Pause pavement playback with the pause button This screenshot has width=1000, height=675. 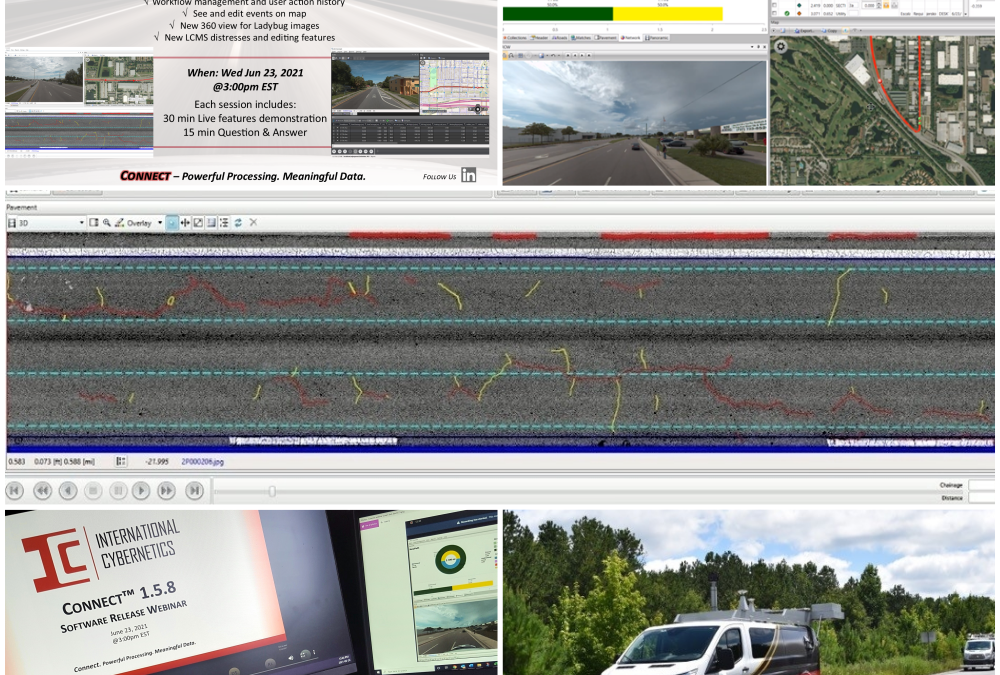click(118, 490)
